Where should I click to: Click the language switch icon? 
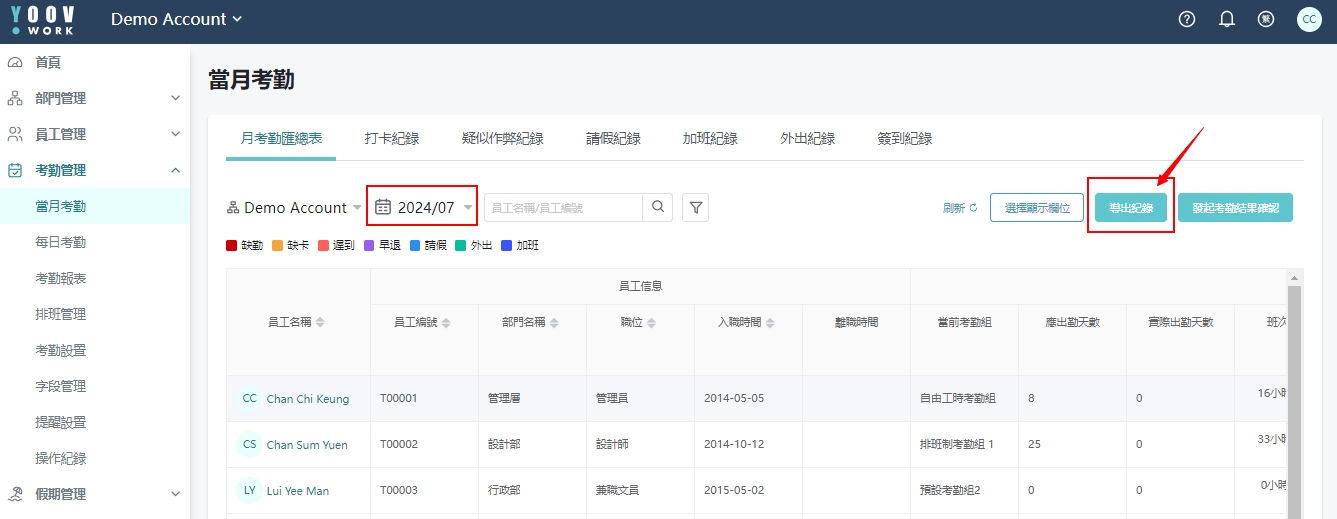[1266, 19]
